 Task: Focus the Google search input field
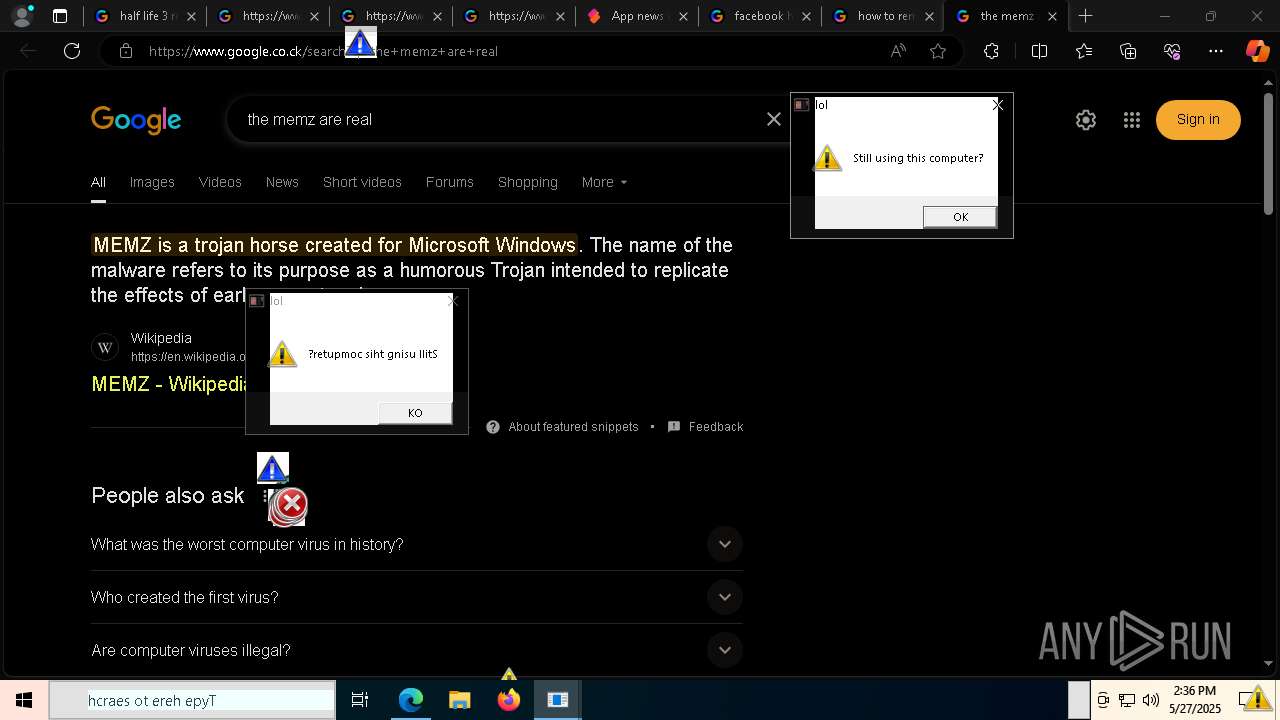click(x=500, y=119)
